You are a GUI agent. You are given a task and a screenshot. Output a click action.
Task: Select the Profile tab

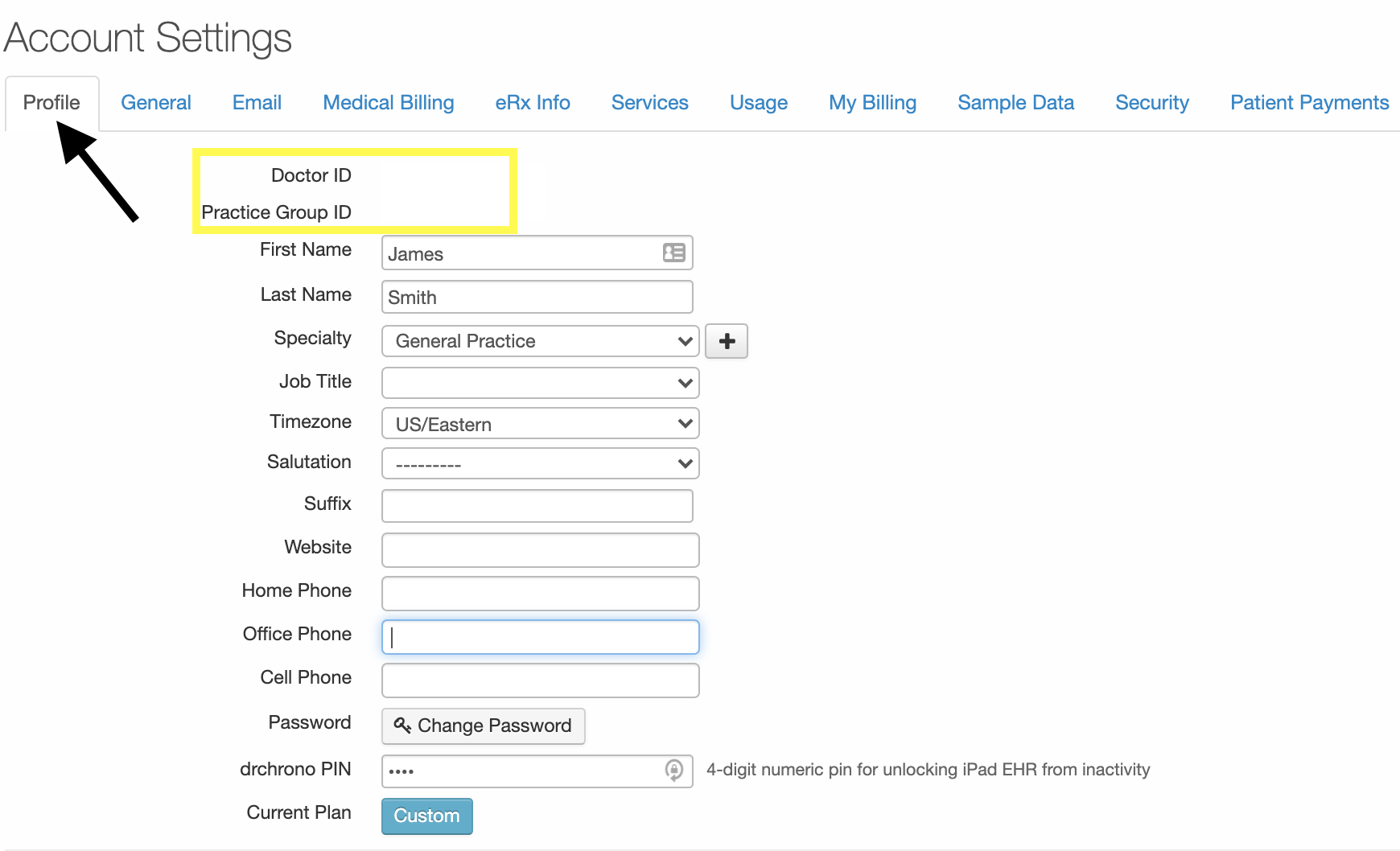[x=51, y=103]
